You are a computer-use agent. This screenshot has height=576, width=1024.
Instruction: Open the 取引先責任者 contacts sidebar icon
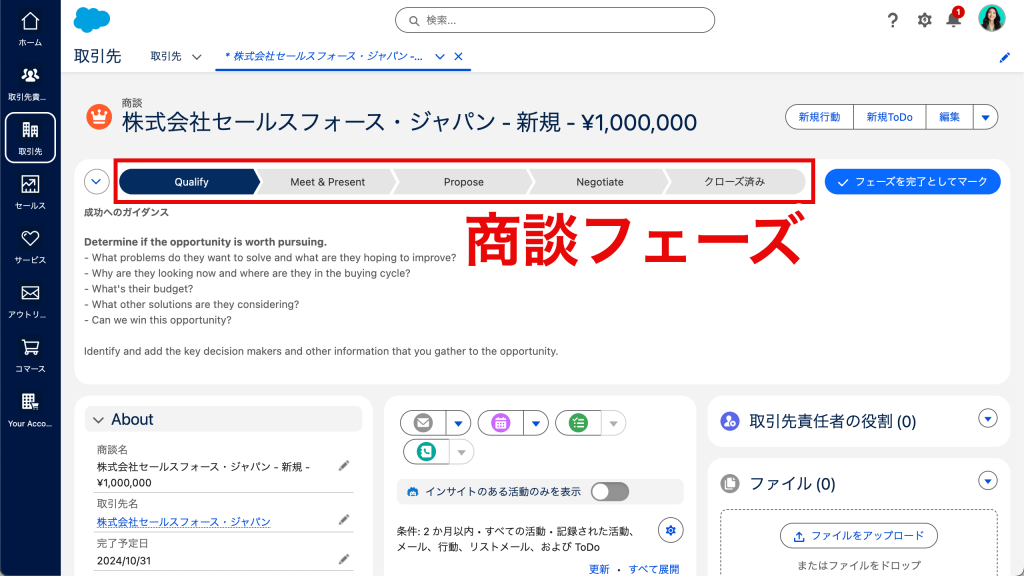pyautogui.click(x=30, y=84)
